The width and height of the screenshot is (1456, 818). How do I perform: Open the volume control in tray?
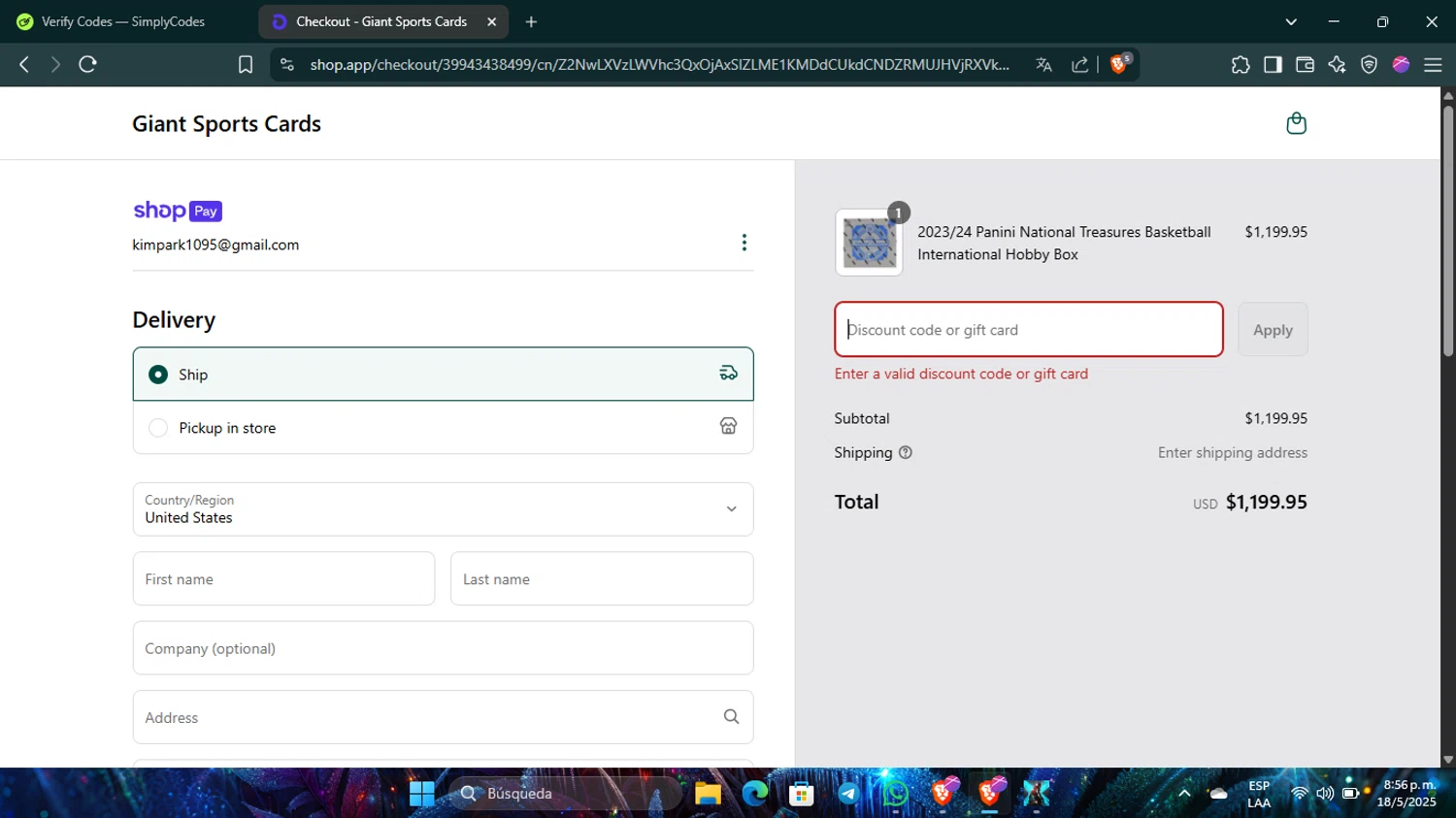pos(1325,794)
